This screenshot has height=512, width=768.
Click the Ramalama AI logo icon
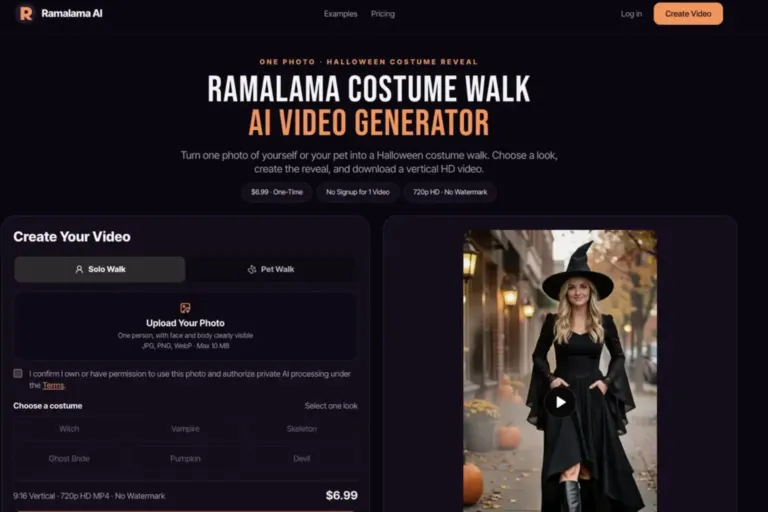click(x=25, y=14)
